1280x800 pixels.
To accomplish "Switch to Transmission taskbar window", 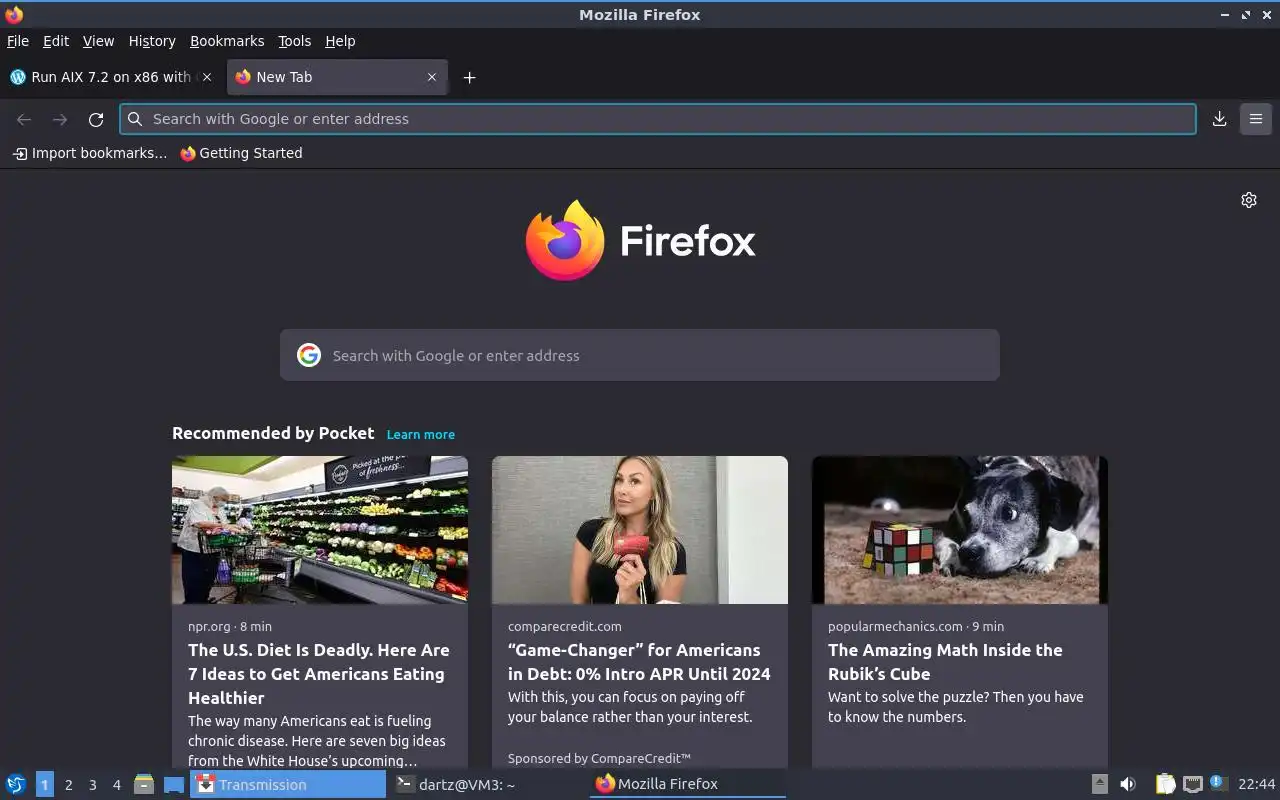I will click(x=288, y=785).
